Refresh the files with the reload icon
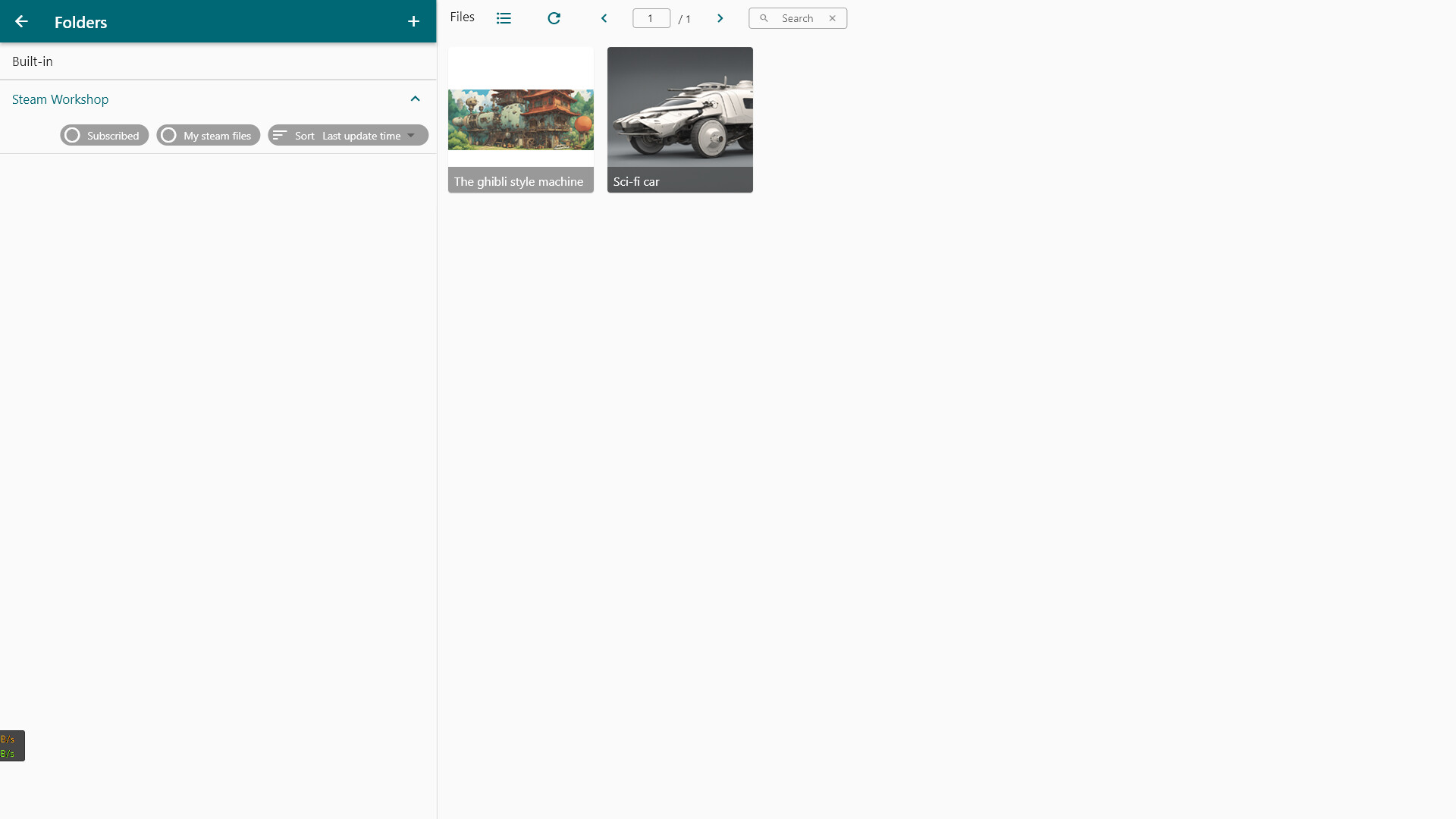The height and width of the screenshot is (819, 1456). [x=554, y=17]
